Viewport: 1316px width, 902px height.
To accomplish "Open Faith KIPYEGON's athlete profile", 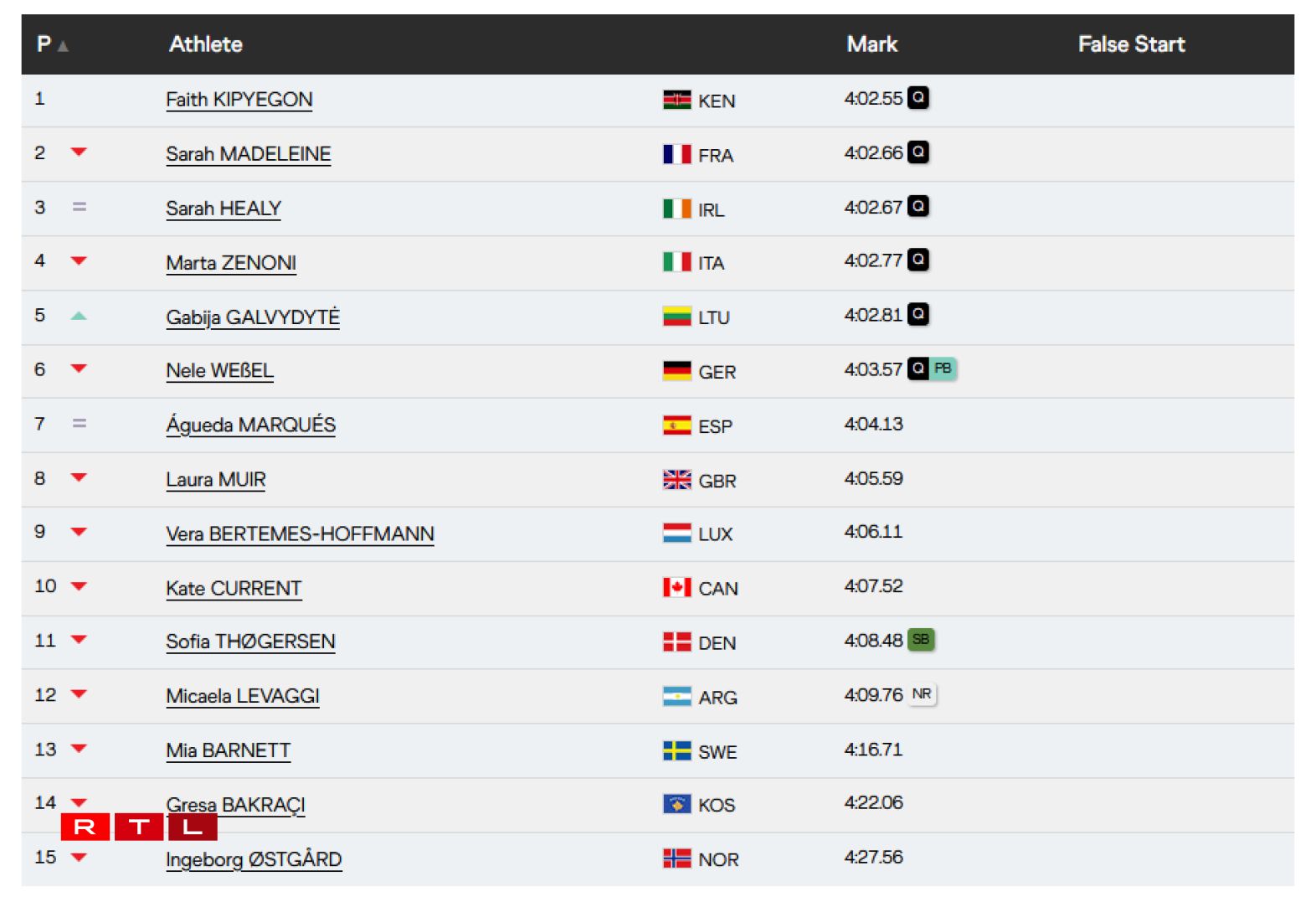I will pos(239,100).
